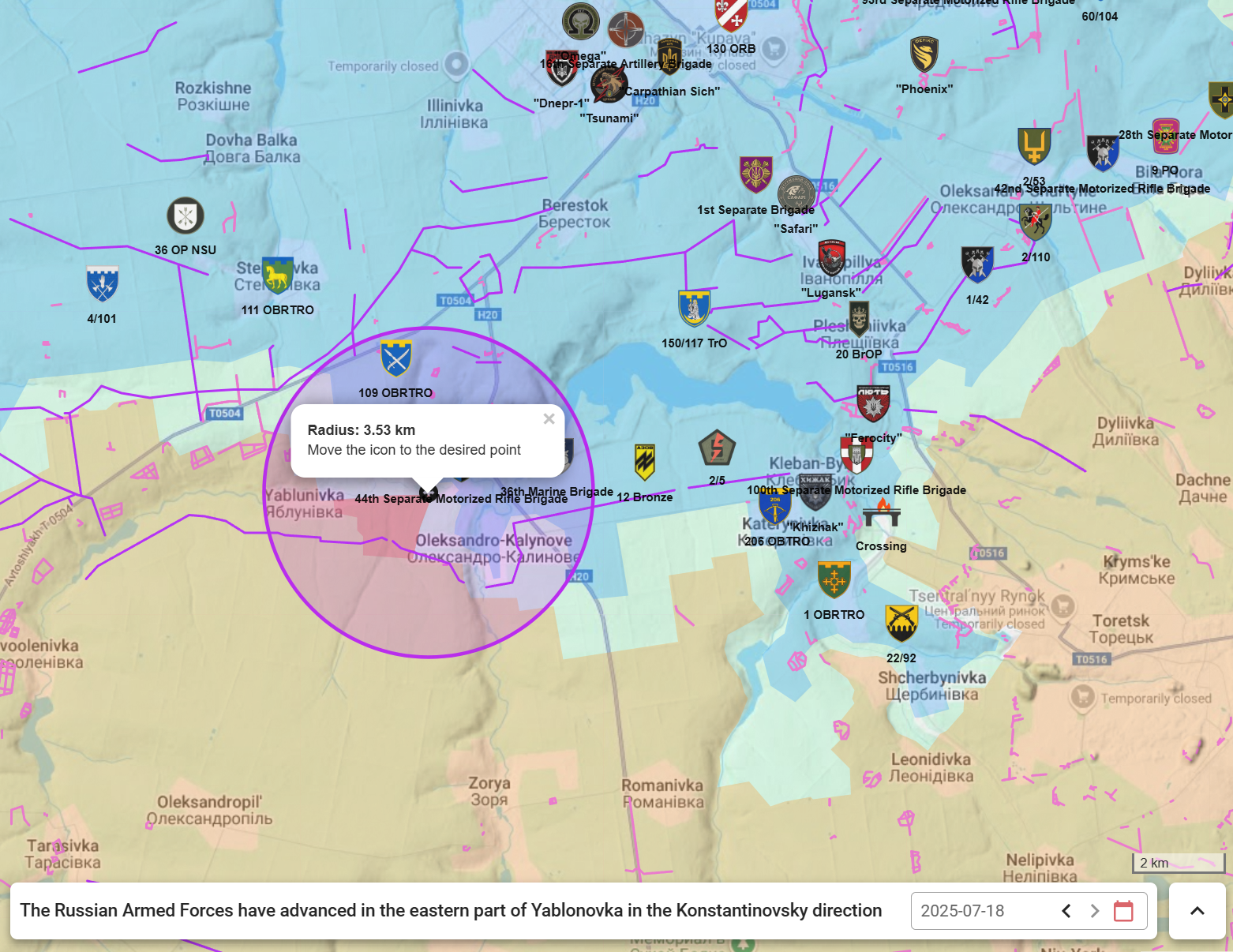Click the Dovha Balka village label
1233x952 pixels.
(x=252, y=148)
